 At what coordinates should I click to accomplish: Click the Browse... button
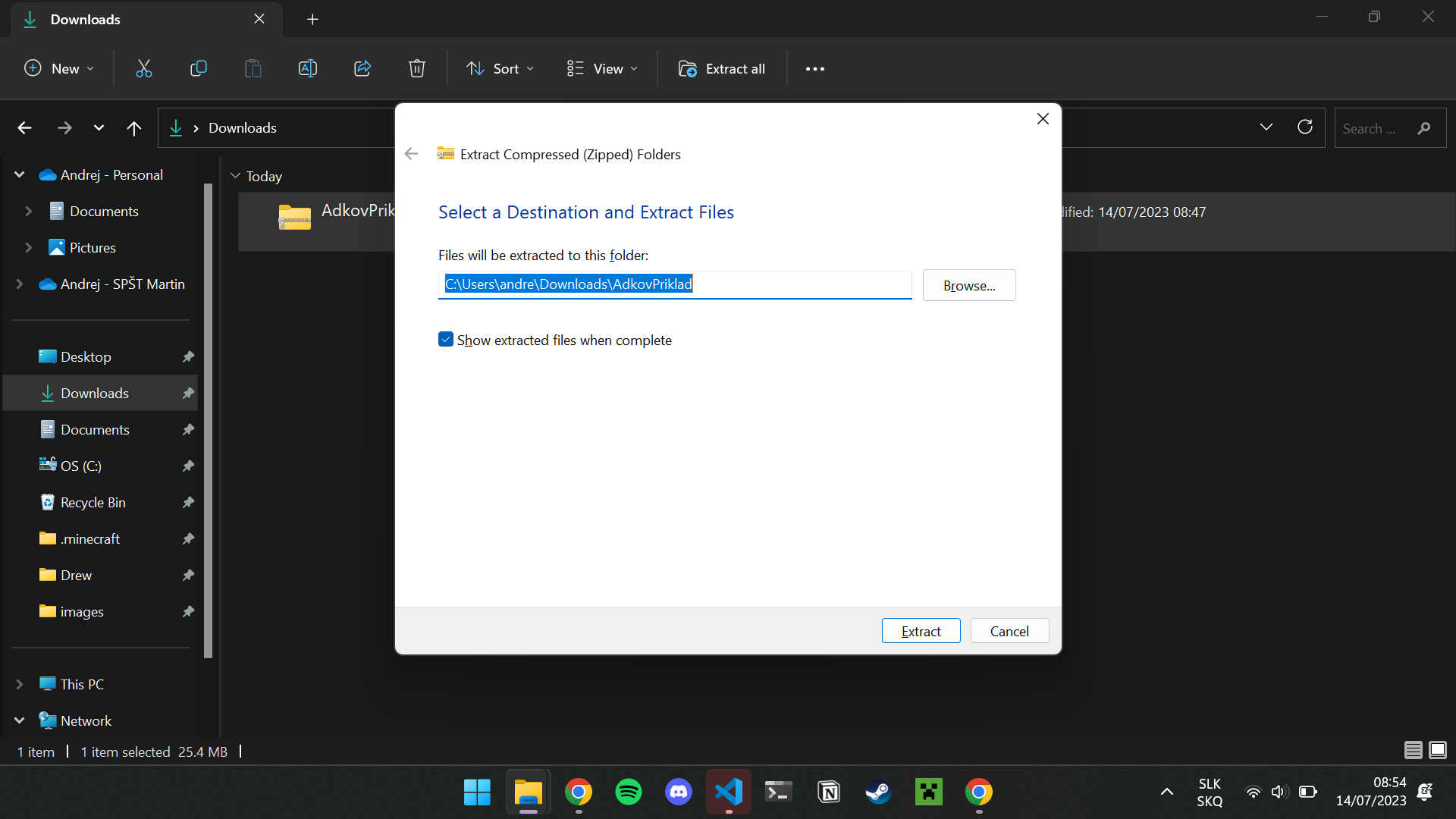[969, 285]
